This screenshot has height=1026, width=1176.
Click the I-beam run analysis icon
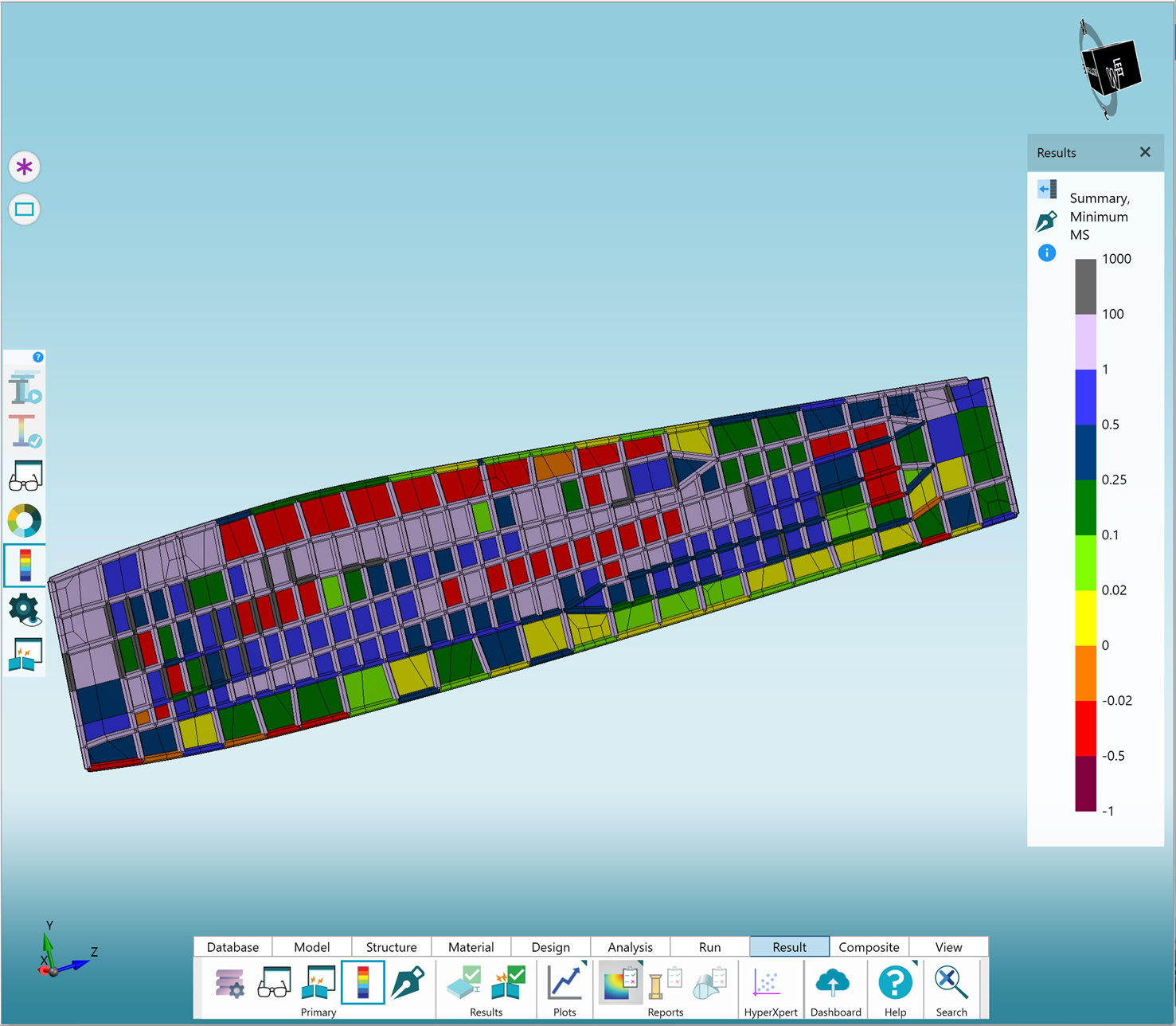coord(25,389)
